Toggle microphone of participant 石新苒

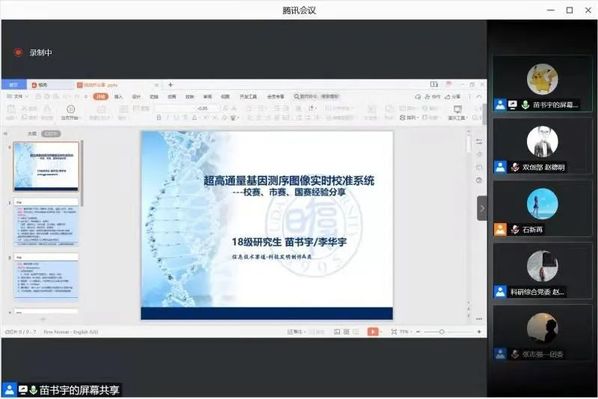click(x=515, y=229)
